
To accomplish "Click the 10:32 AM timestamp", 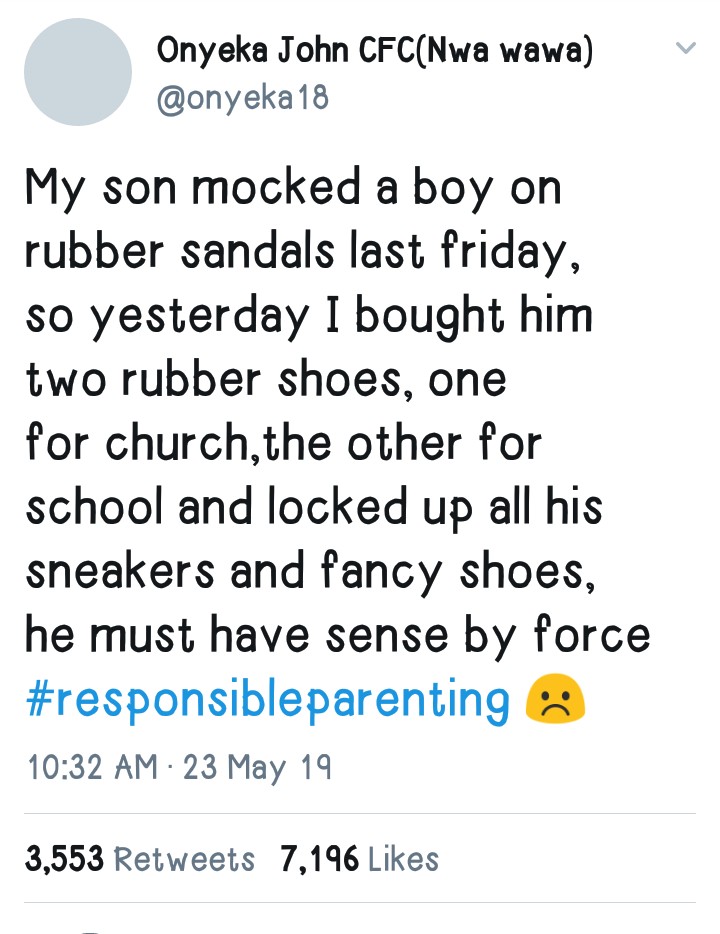I will tap(92, 767).
